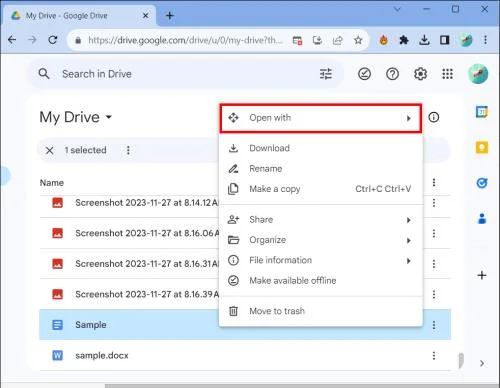Click the Share submenu arrow
The height and width of the screenshot is (388, 500).
tap(409, 220)
